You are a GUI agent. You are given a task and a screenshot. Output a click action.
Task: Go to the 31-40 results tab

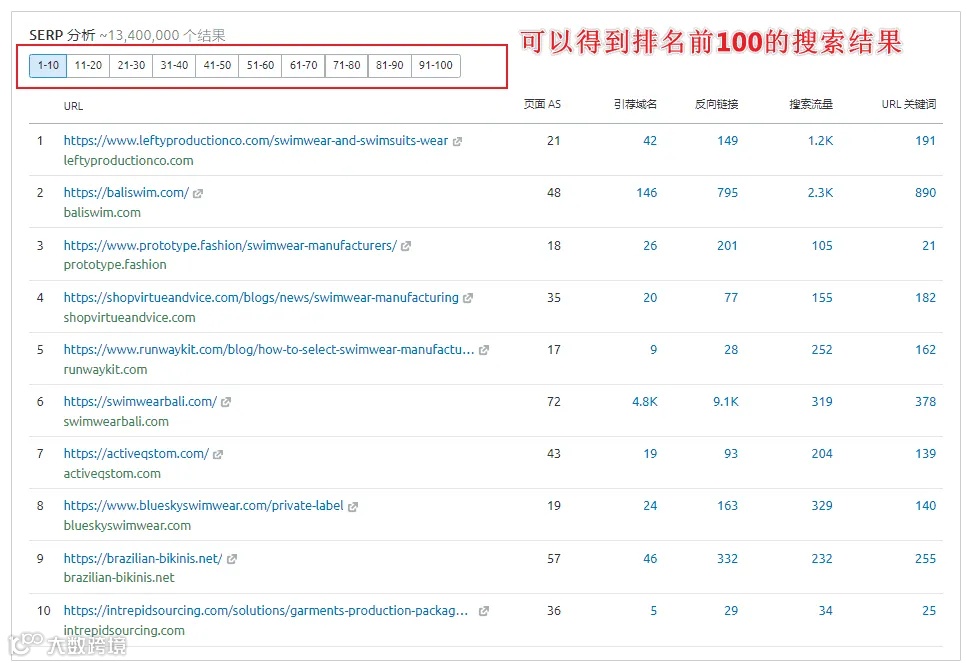(x=174, y=65)
